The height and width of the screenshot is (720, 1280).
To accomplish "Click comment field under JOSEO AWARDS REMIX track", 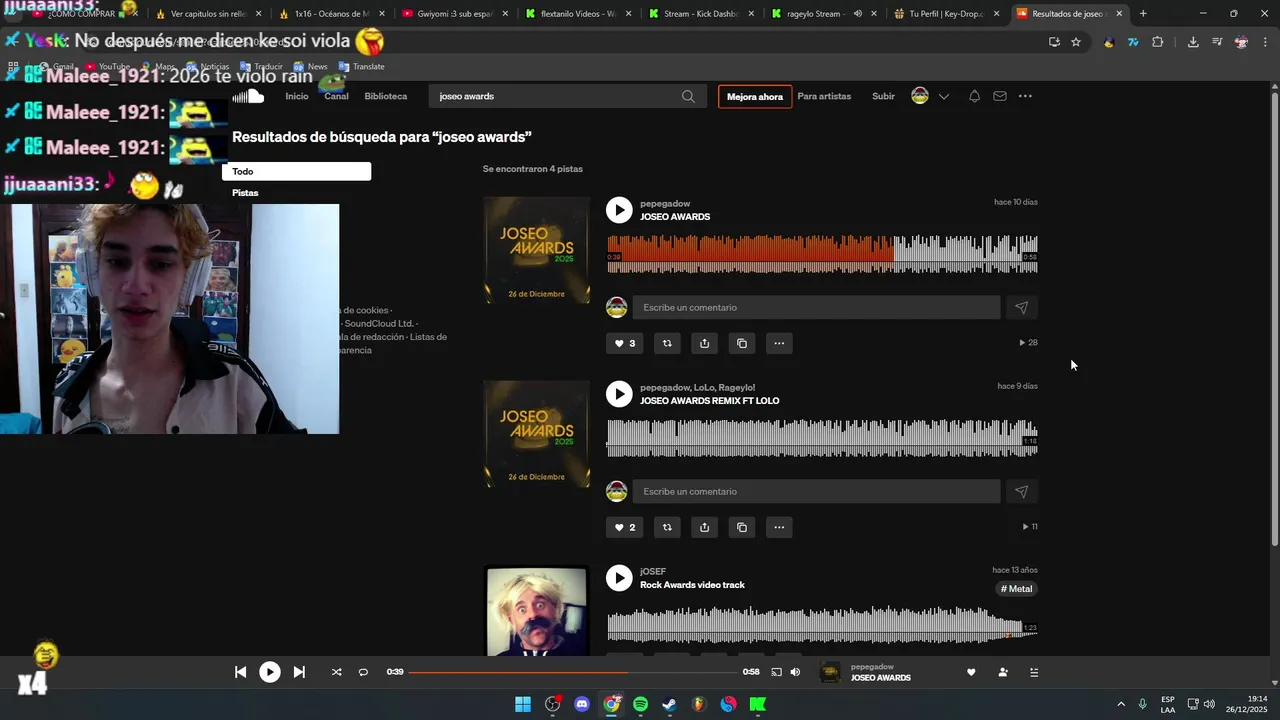I will (816, 492).
